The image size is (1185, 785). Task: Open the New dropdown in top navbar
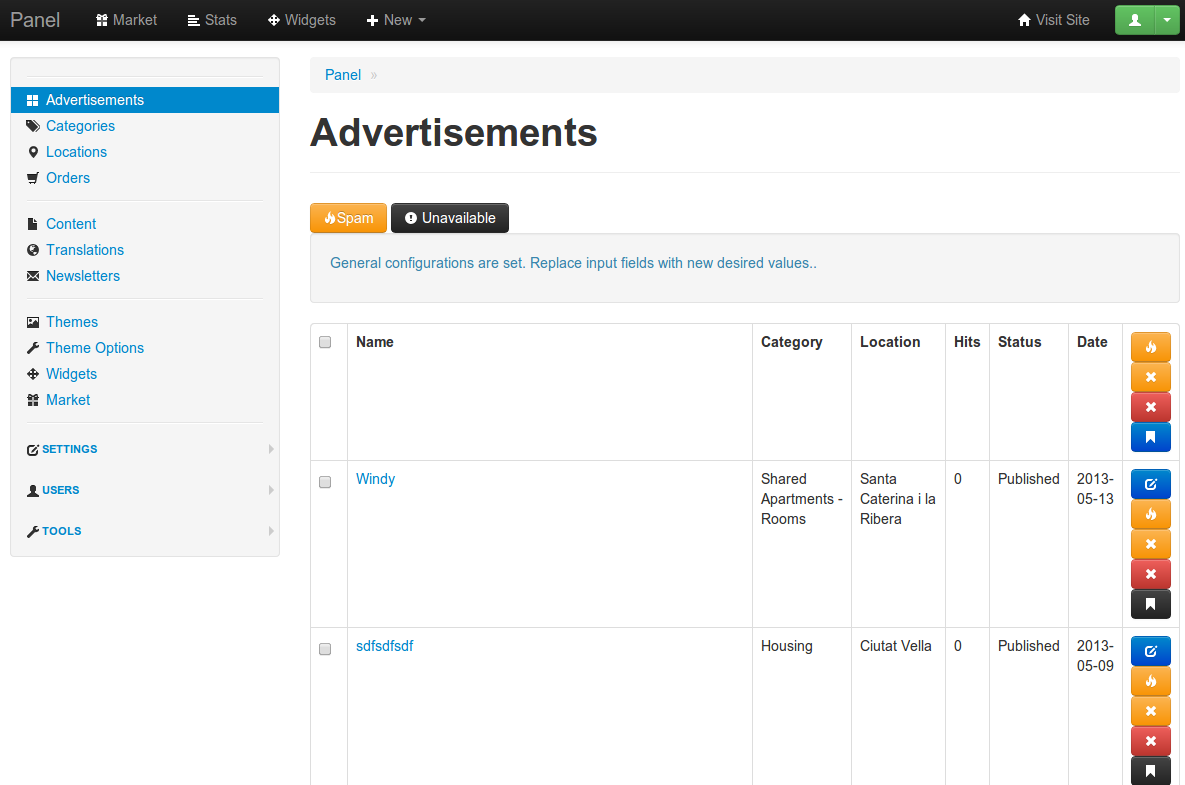tap(396, 20)
